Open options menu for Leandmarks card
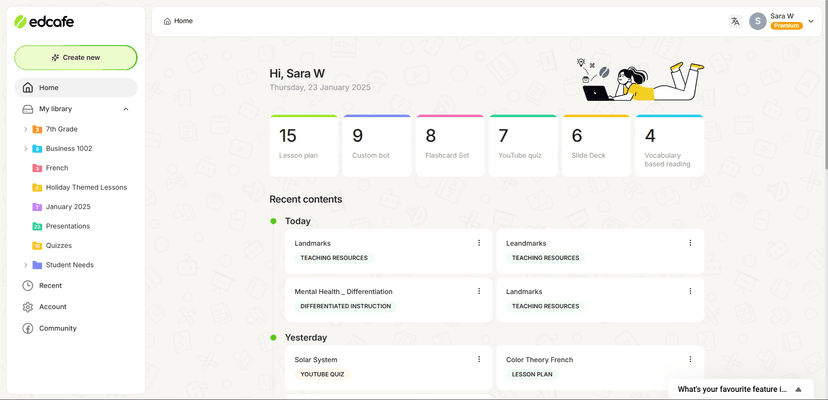This screenshot has height=400, width=828. 690,243
